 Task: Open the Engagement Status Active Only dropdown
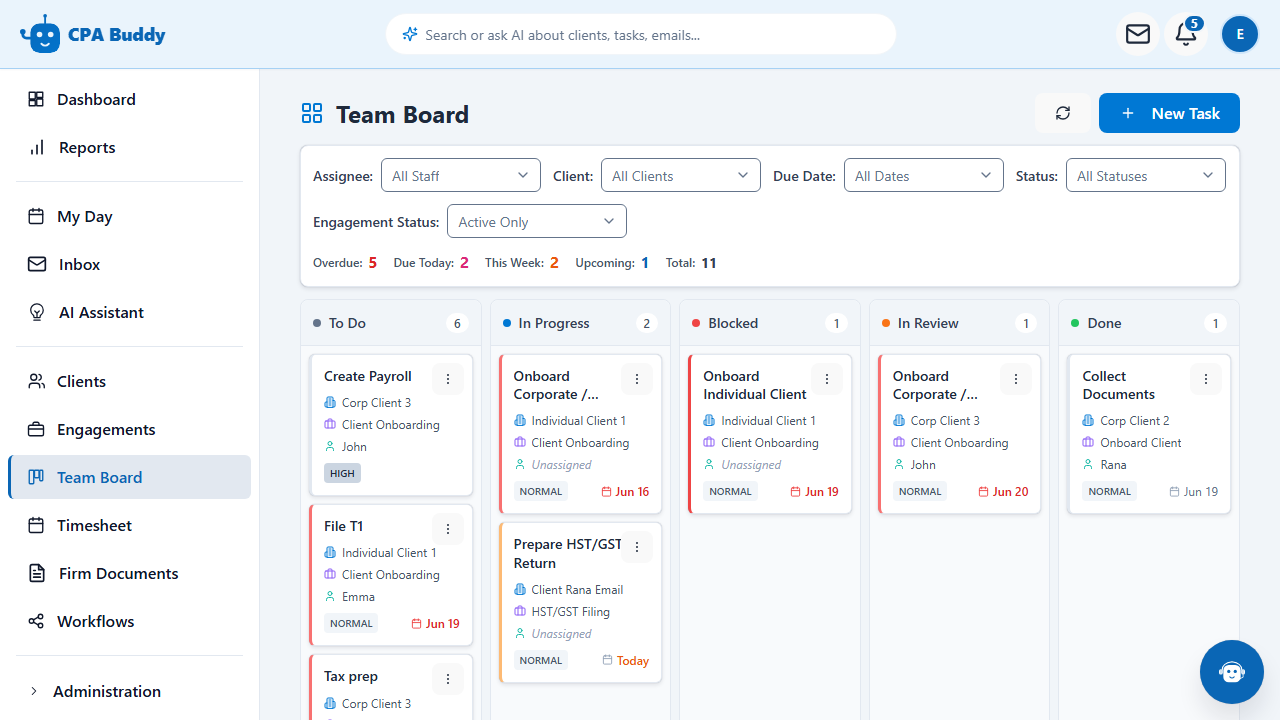pos(537,222)
